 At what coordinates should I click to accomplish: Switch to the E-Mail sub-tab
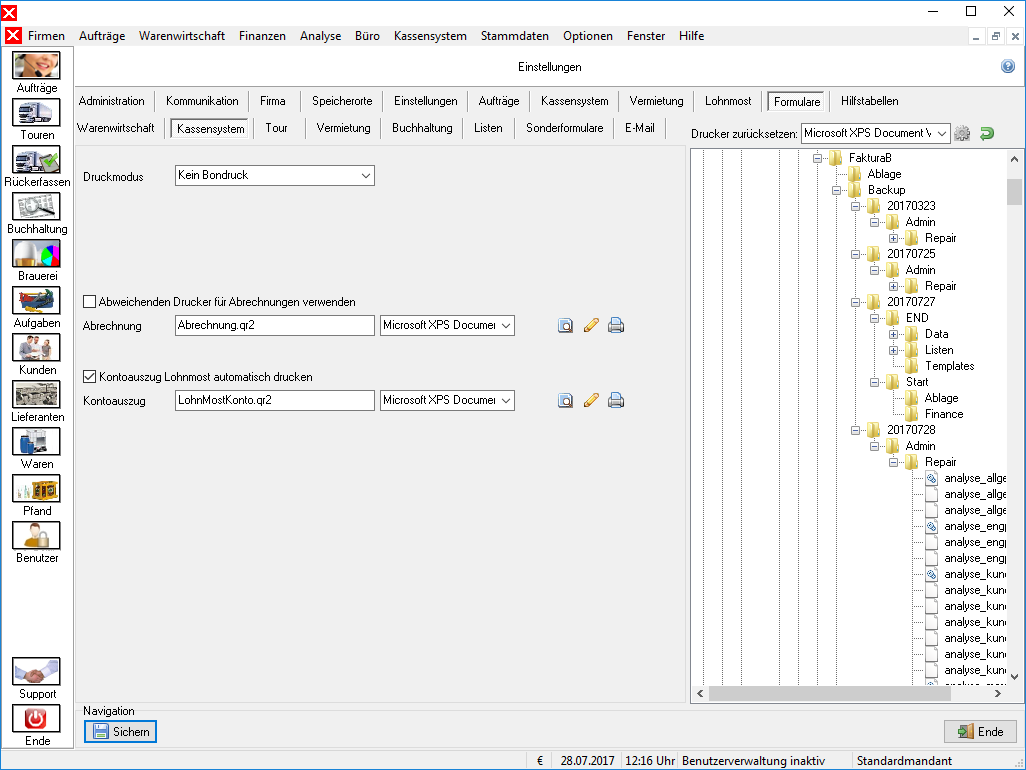(640, 128)
